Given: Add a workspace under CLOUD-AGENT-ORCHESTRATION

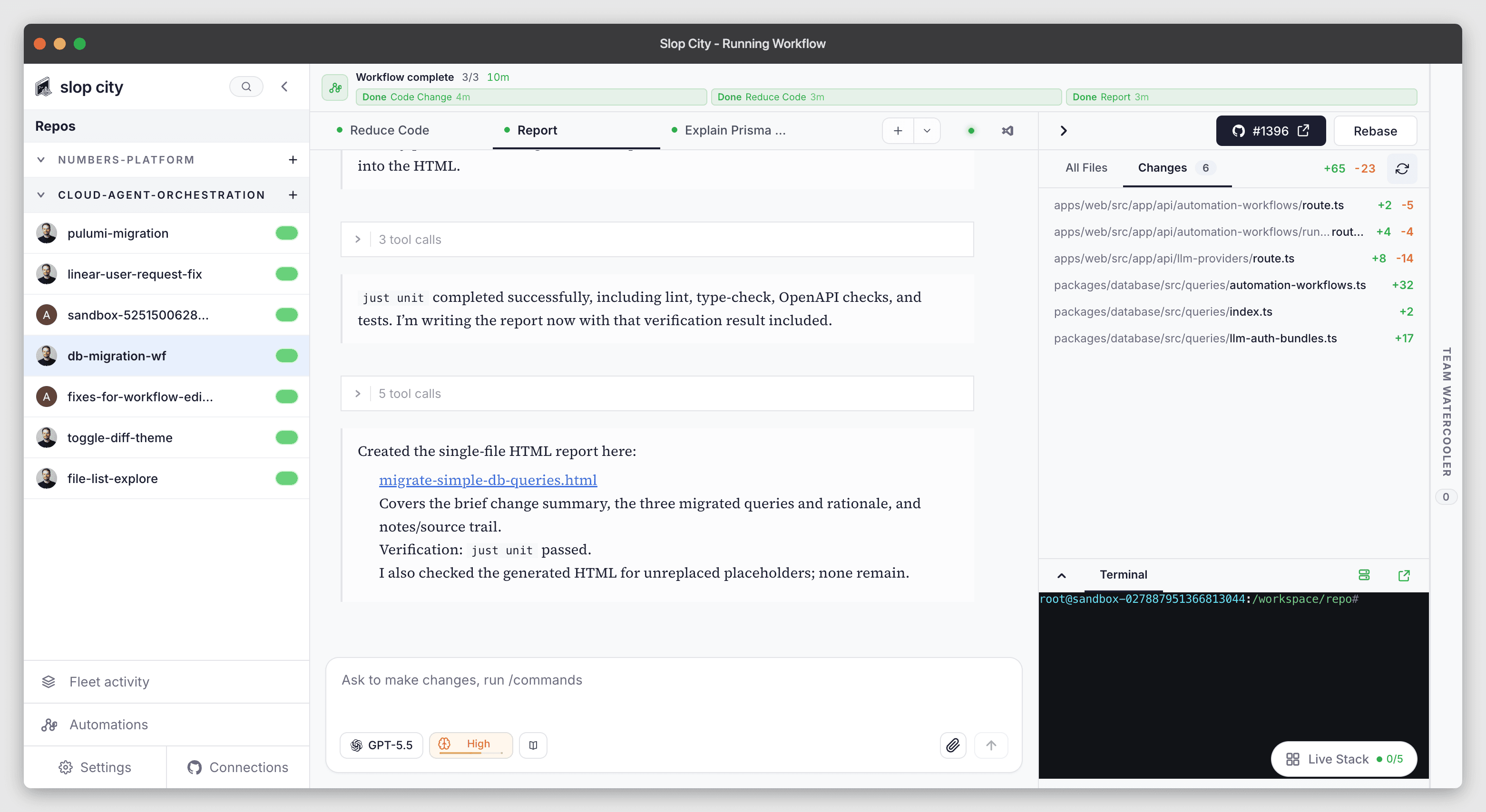Looking at the screenshot, I should [293, 195].
